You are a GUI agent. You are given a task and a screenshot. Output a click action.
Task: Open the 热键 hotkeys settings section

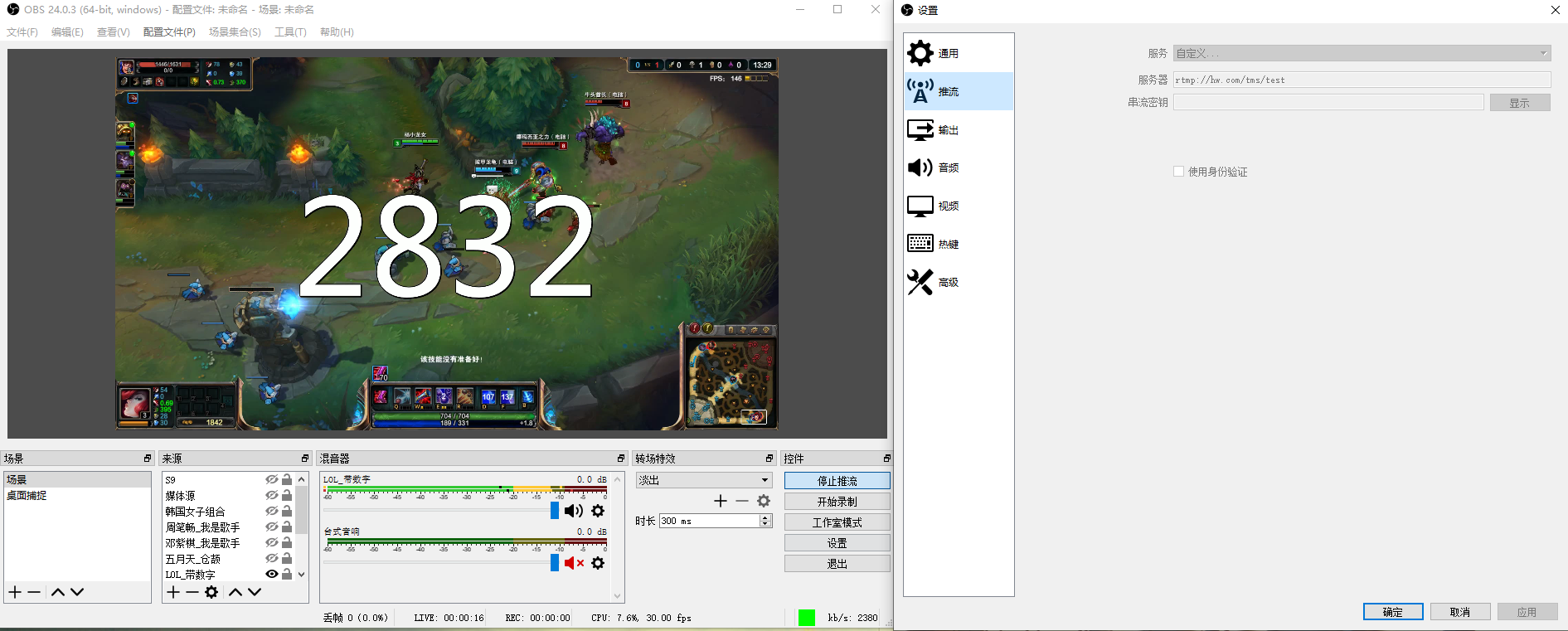[959, 244]
